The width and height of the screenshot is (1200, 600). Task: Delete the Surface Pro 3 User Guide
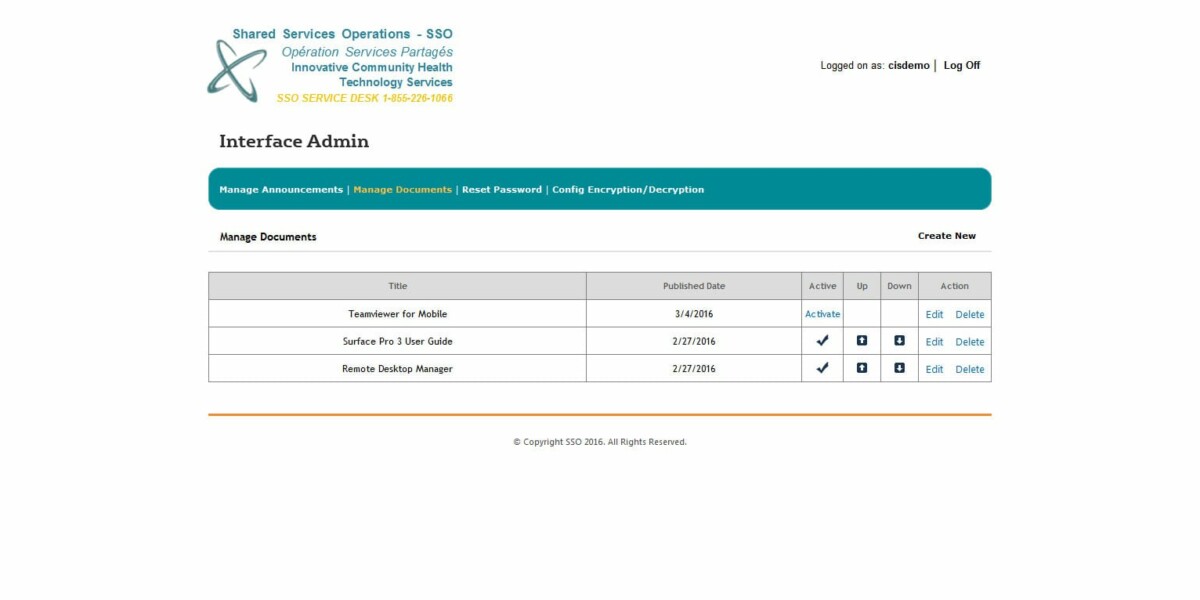pos(969,341)
